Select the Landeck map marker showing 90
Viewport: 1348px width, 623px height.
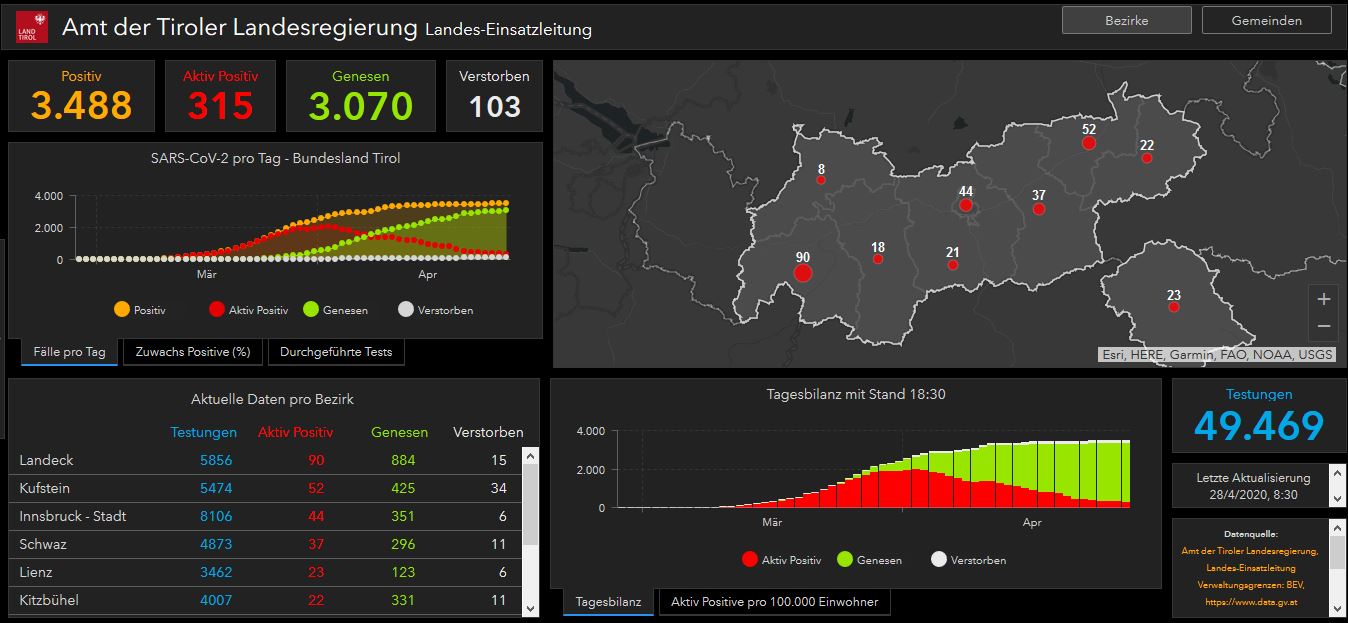(803, 273)
